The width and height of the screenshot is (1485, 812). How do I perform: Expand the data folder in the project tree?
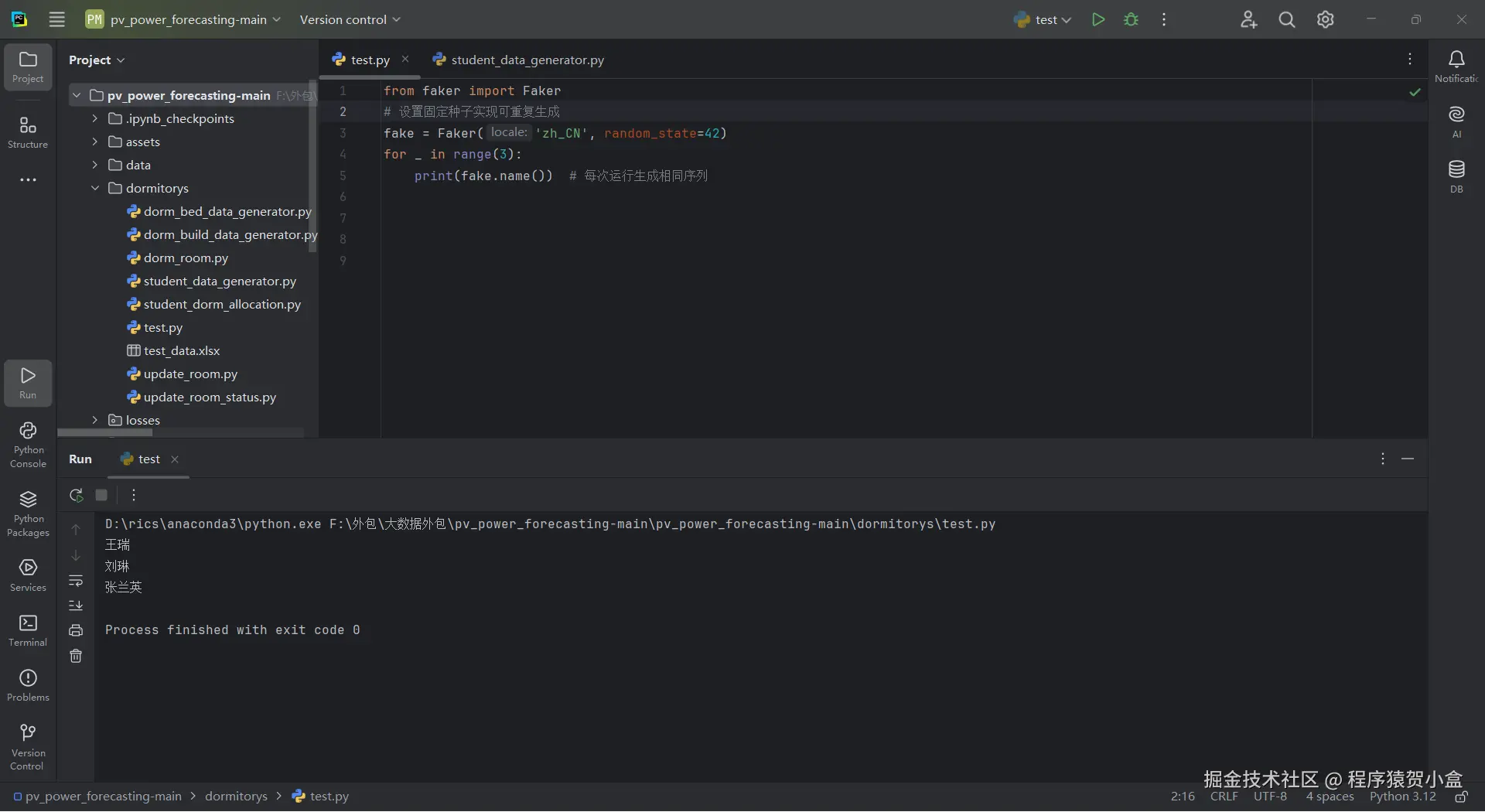[95, 165]
